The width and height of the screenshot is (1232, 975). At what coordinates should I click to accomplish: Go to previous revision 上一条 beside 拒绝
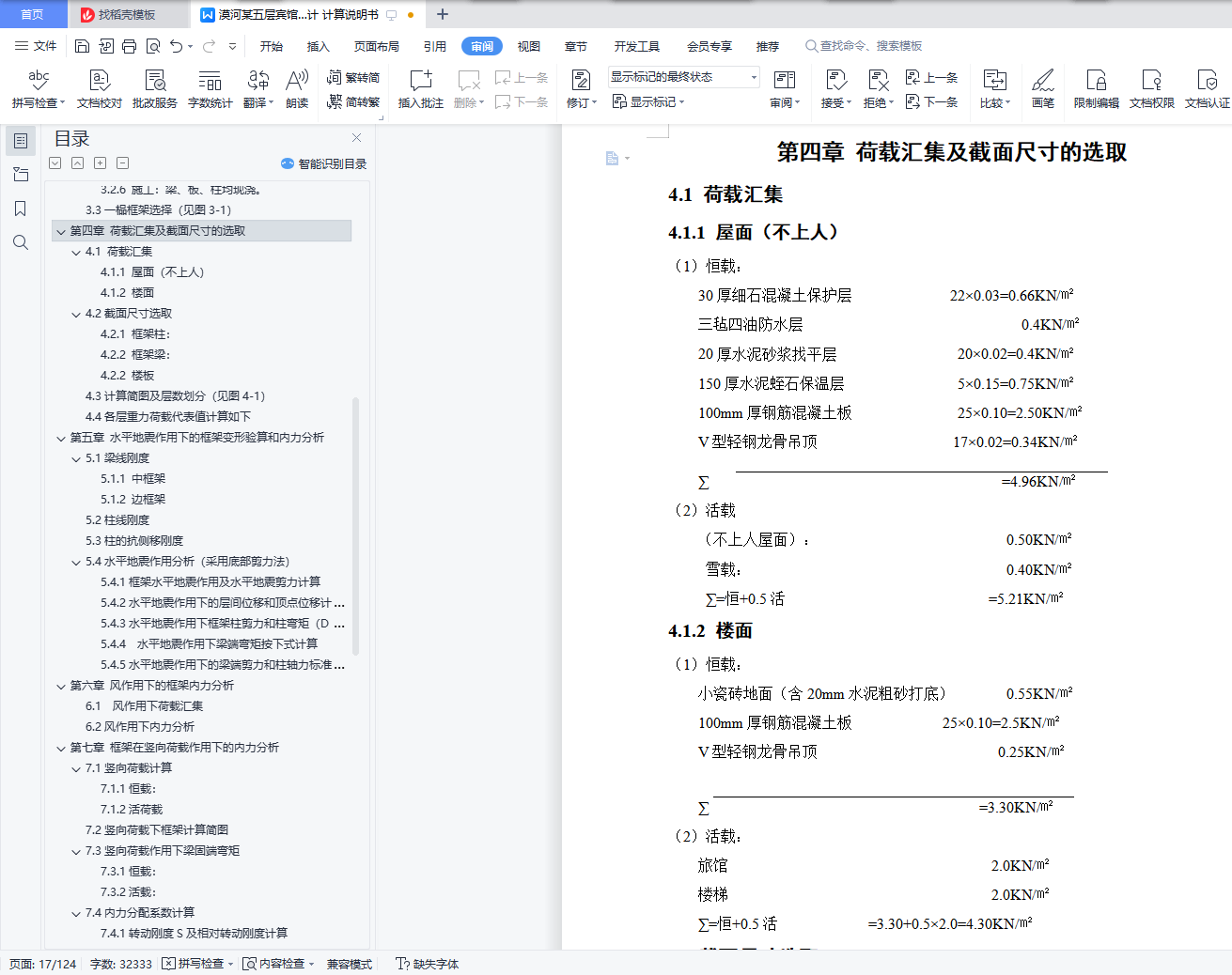tap(931, 78)
